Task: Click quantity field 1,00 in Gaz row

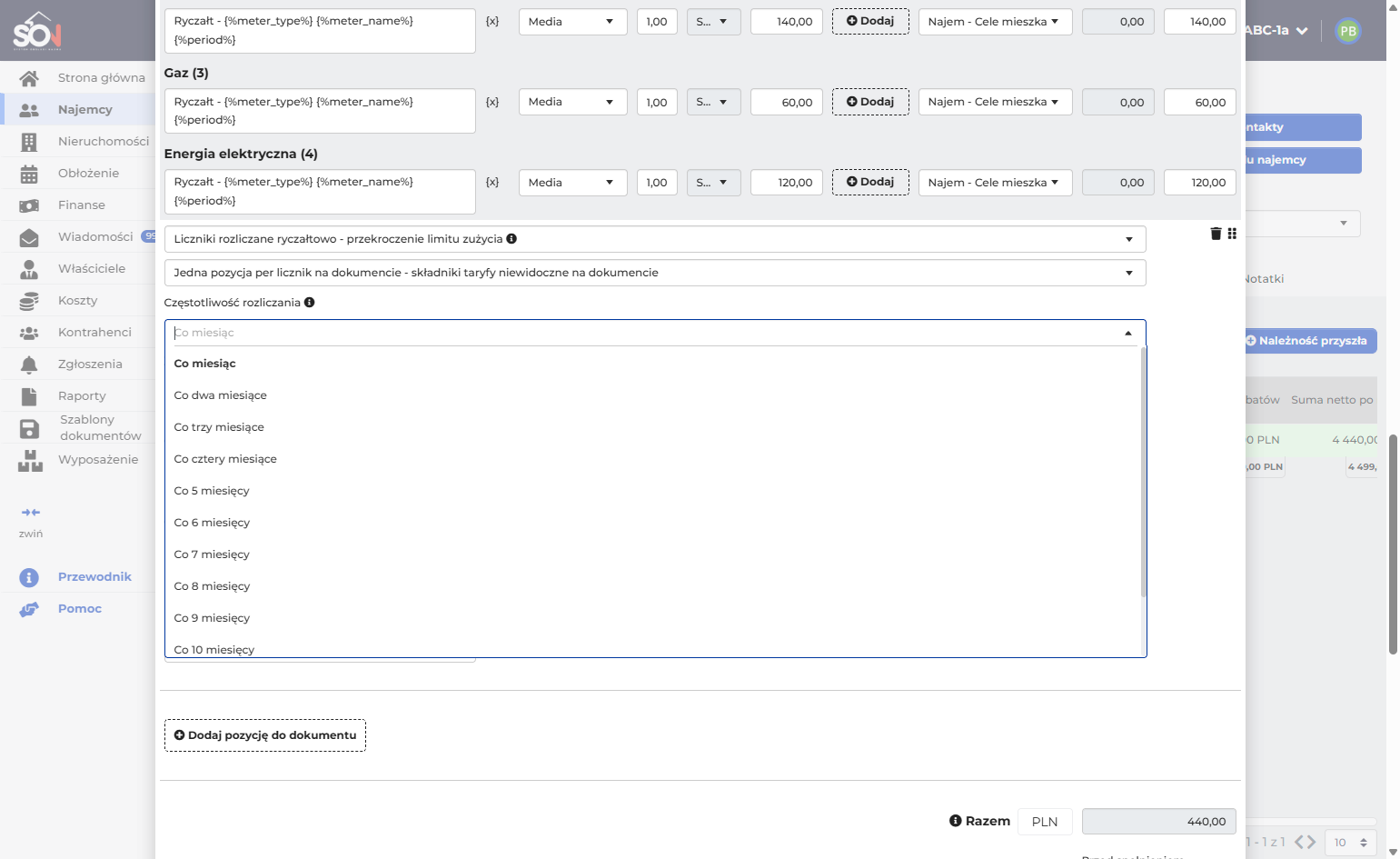Action: pos(657,102)
